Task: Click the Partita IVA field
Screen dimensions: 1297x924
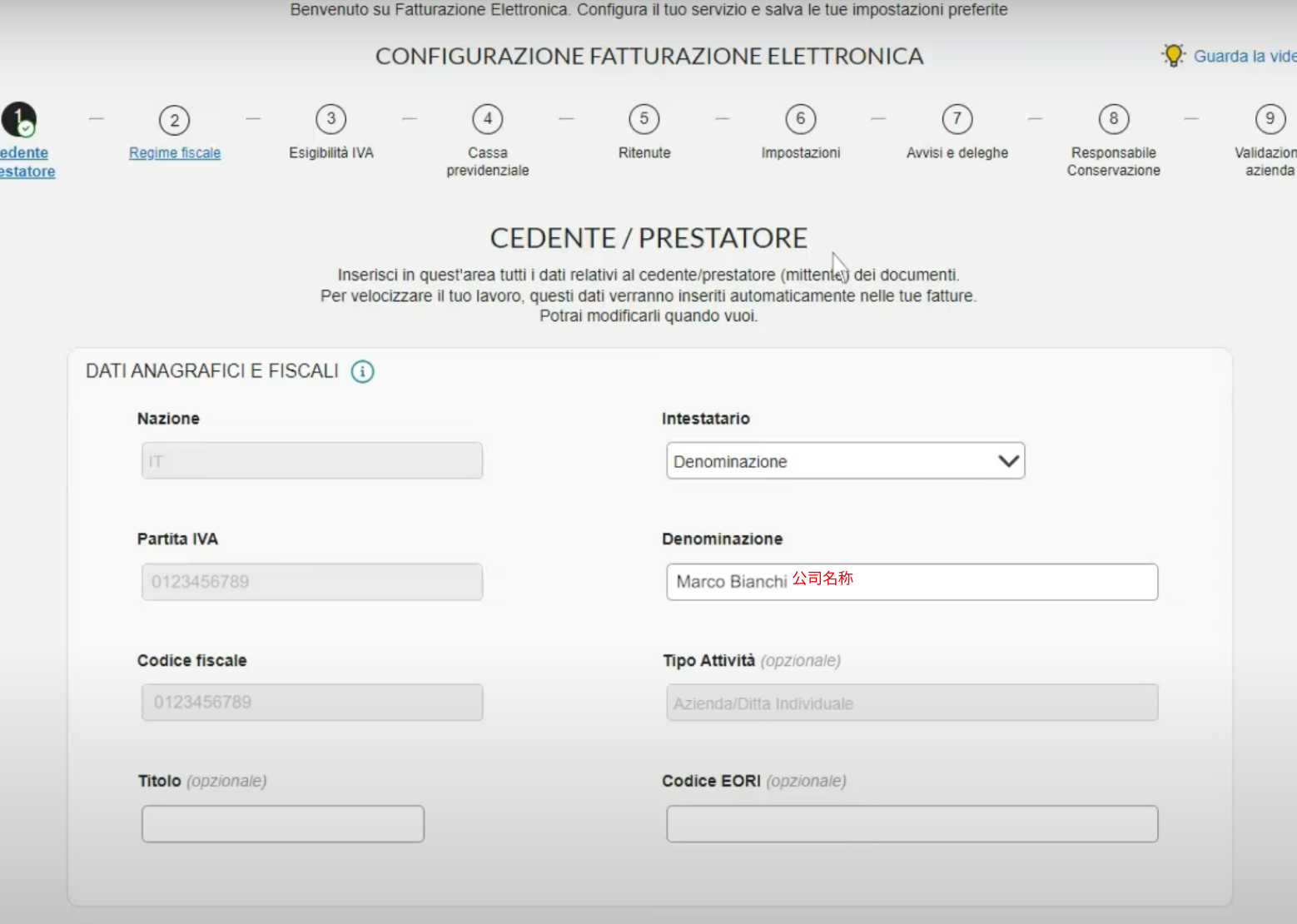Action: click(x=311, y=581)
